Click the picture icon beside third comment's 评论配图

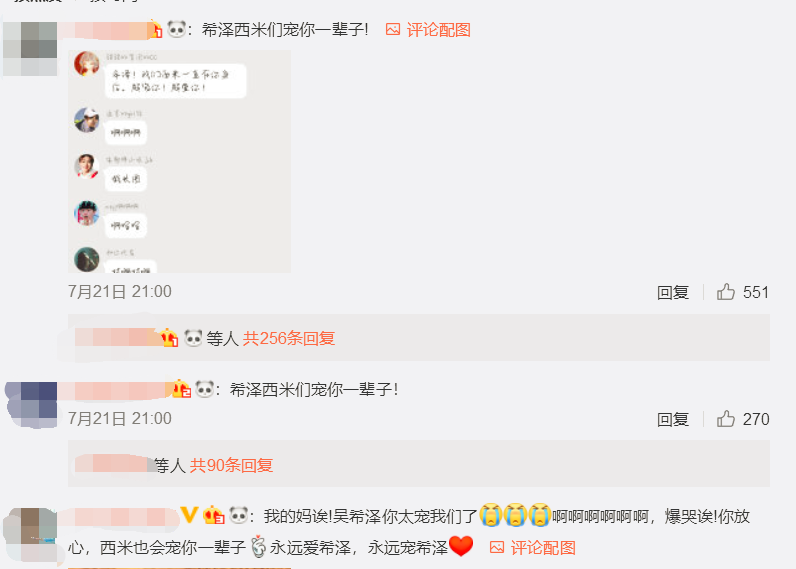tap(497, 547)
